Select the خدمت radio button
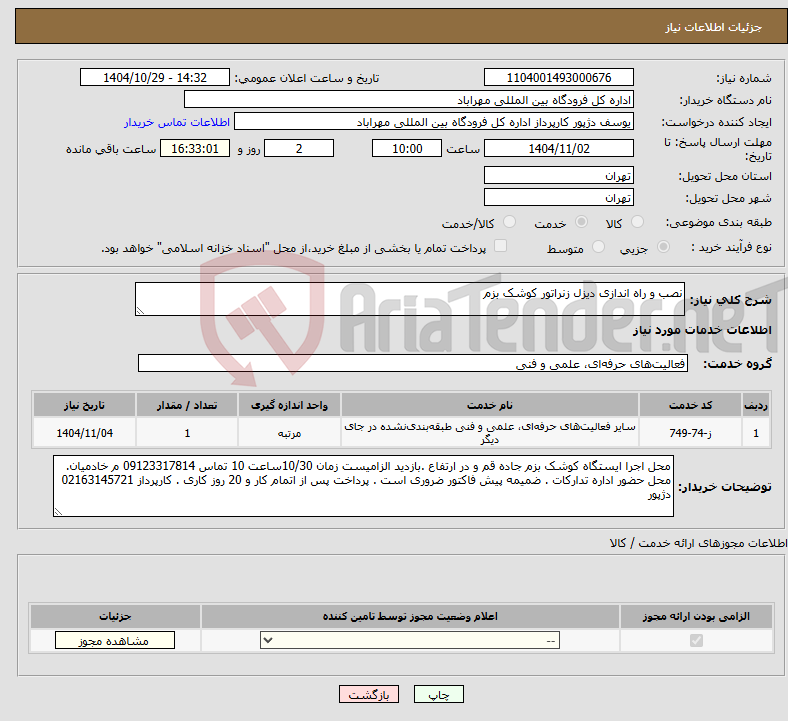 [581, 222]
